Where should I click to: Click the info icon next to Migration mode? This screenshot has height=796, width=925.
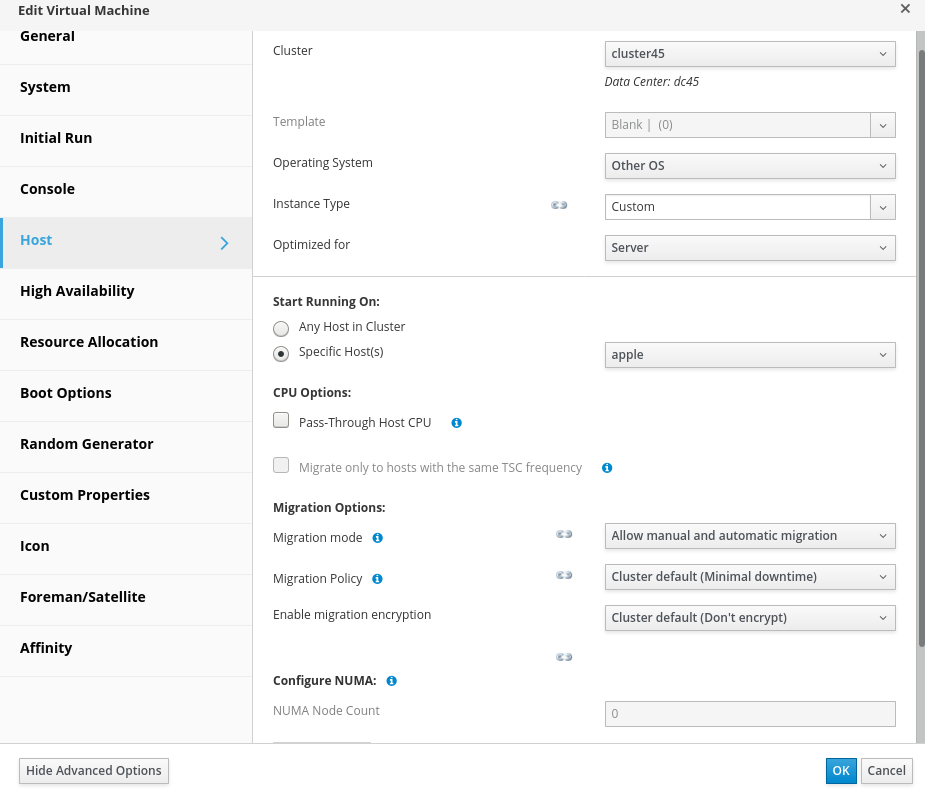click(377, 538)
